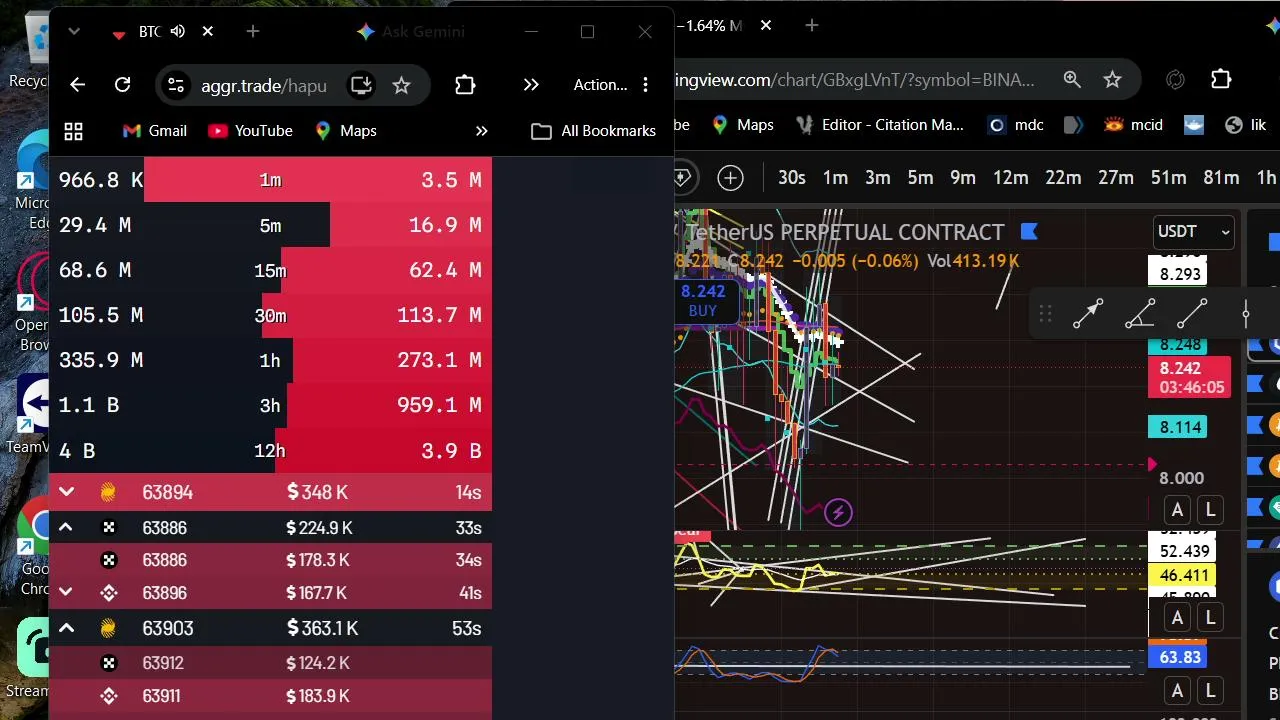This screenshot has width=1280, height=720.
Task: Toggle log scale L below 46.411 value
Action: tap(1210, 618)
